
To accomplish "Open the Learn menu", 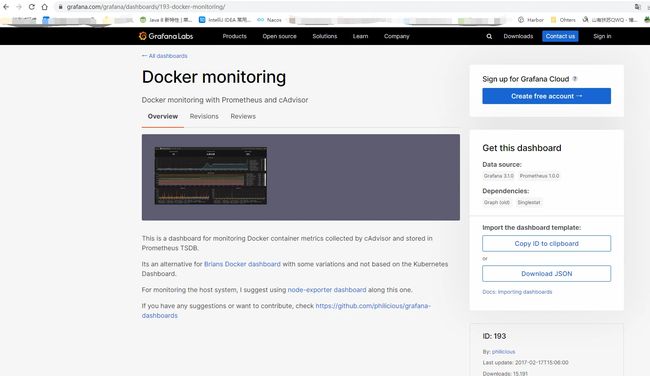I will 360,36.
